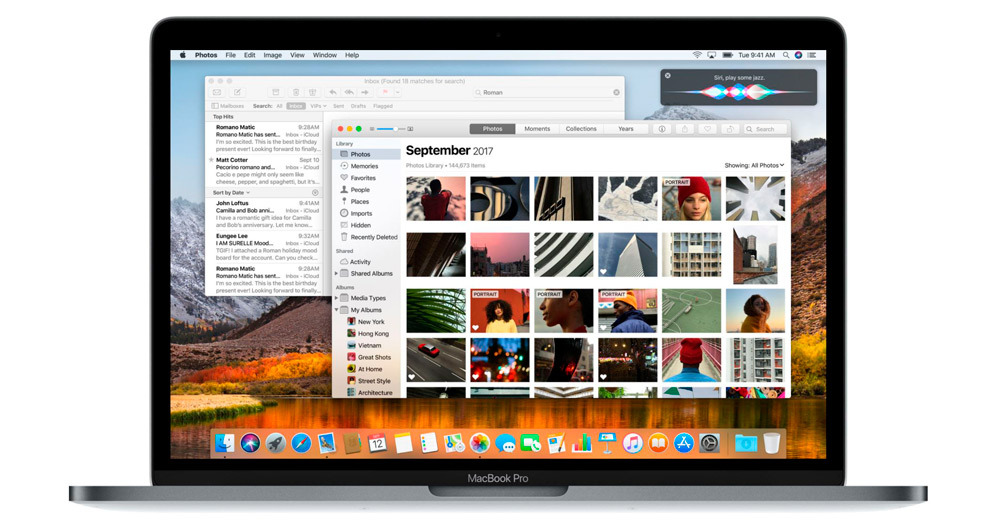Viewport: 1000px width, 528px height.
Task: Set Mail search scope to All
Action: pyautogui.click(x=279, y=106)
